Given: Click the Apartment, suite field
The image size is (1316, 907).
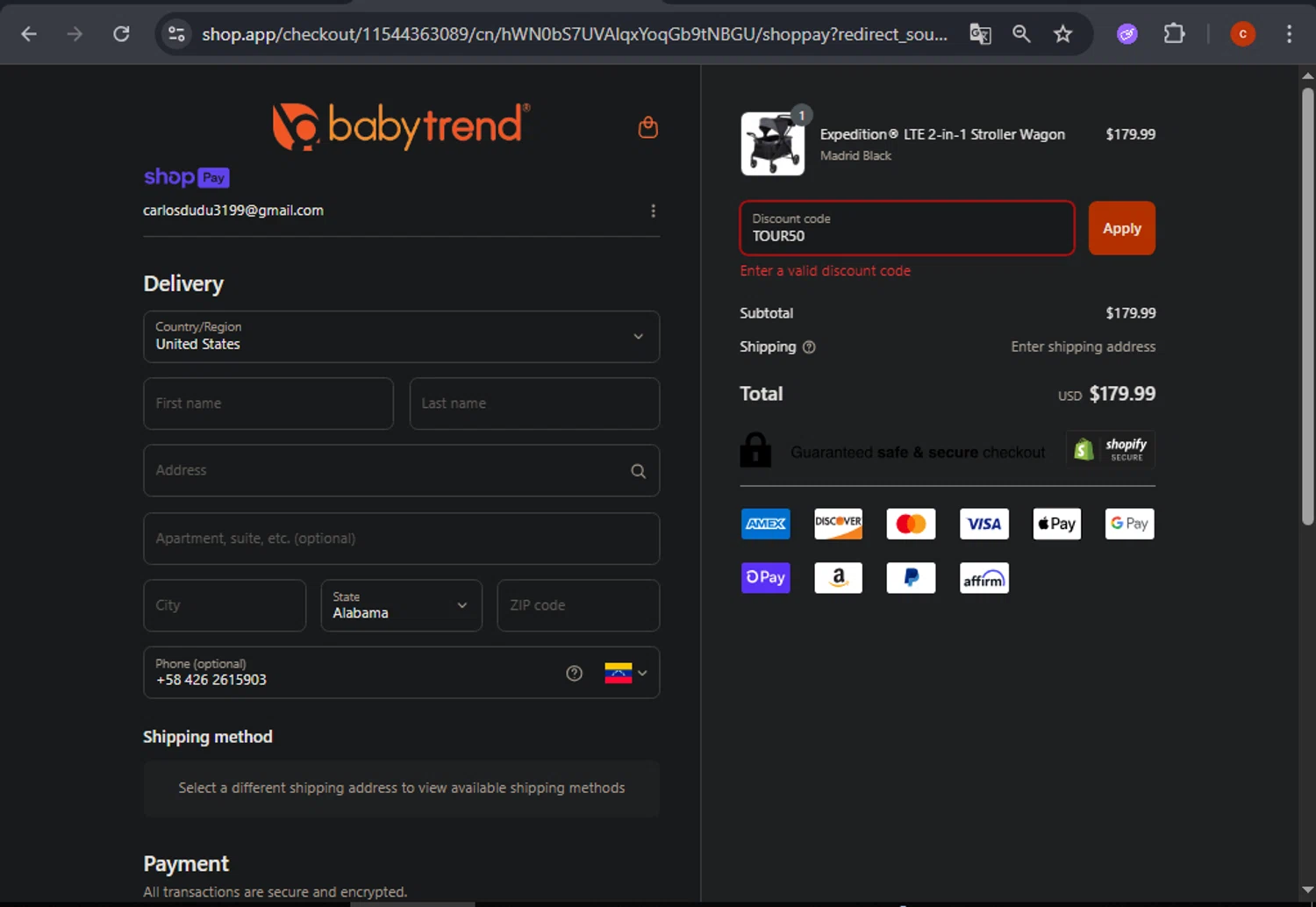Looking at the screenshot, I should tap(402, 539).
